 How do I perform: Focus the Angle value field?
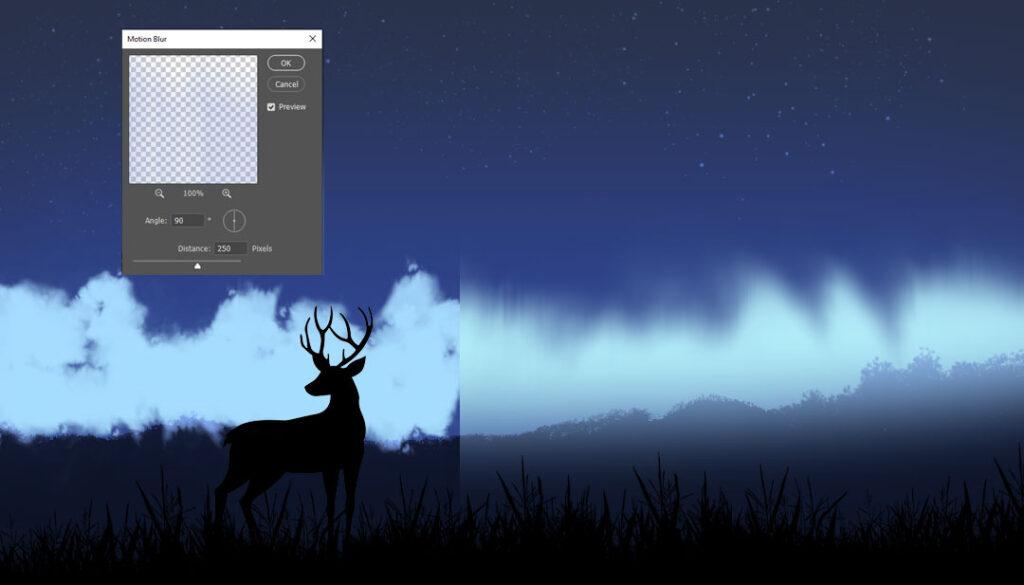(x=188, y=221)
